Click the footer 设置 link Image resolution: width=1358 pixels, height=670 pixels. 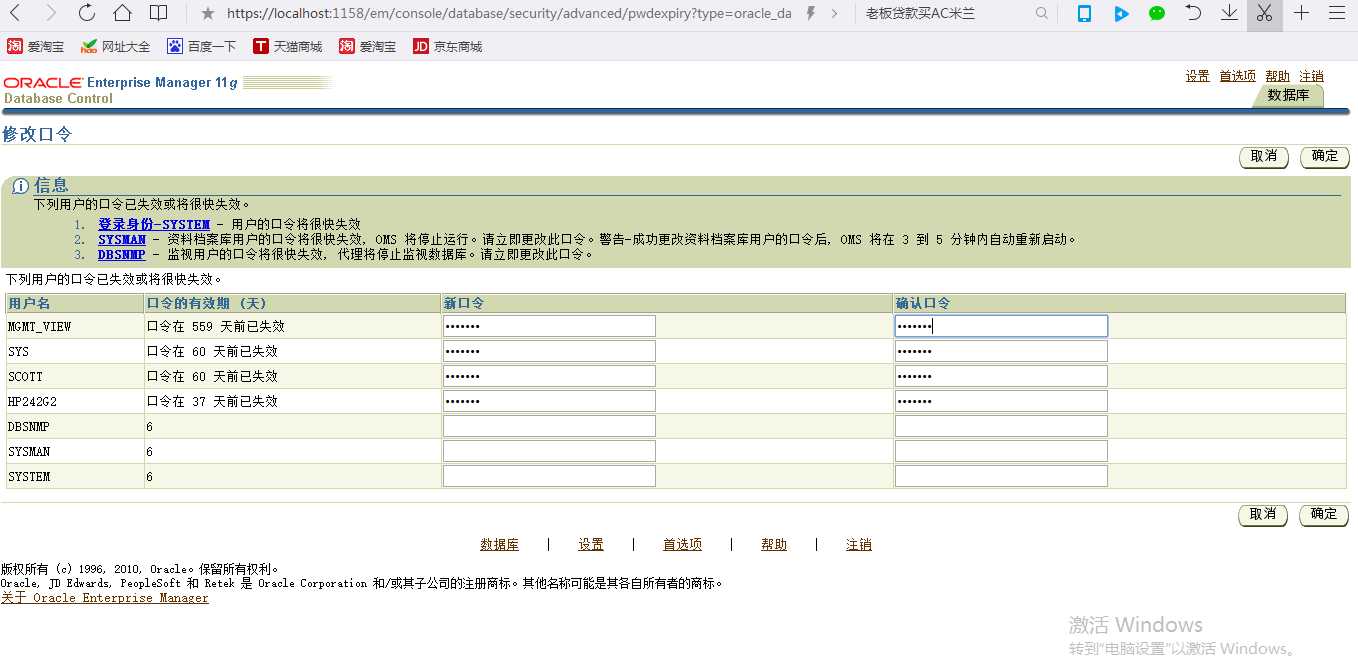click(591, 545)
